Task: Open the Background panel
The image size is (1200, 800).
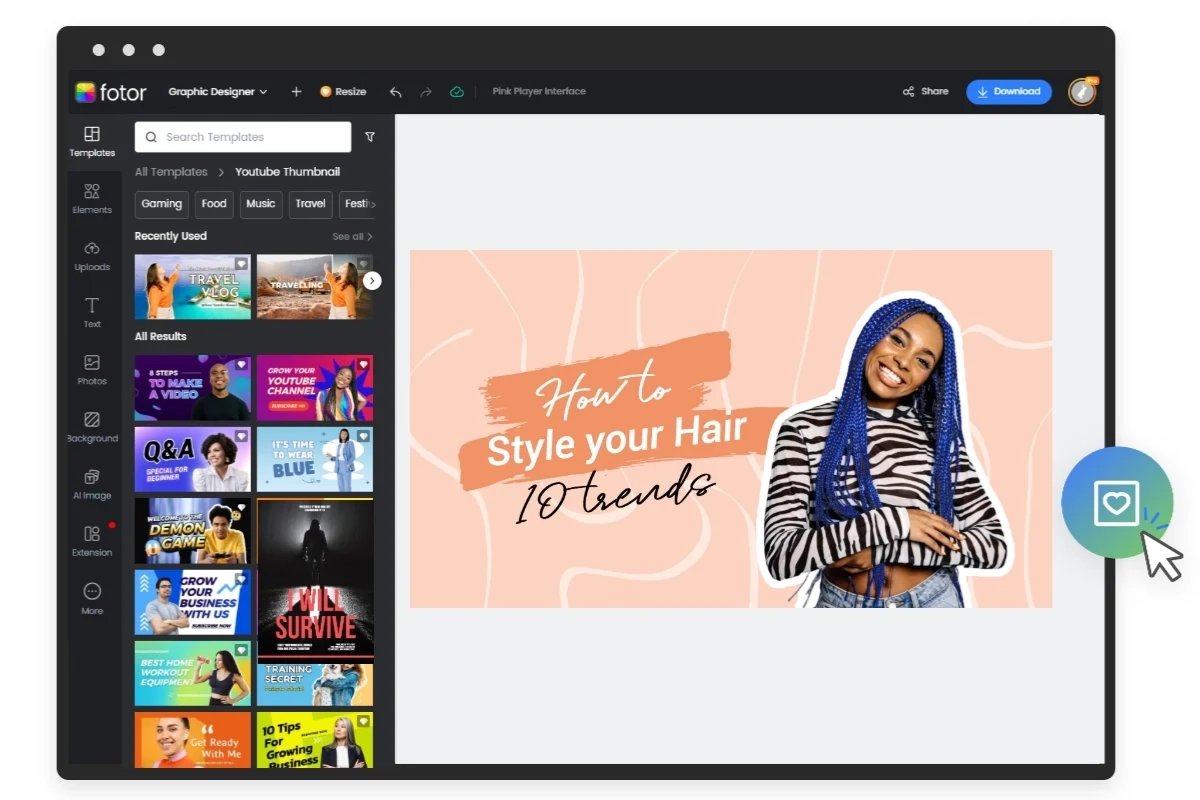Action: (x=92, y=426)
